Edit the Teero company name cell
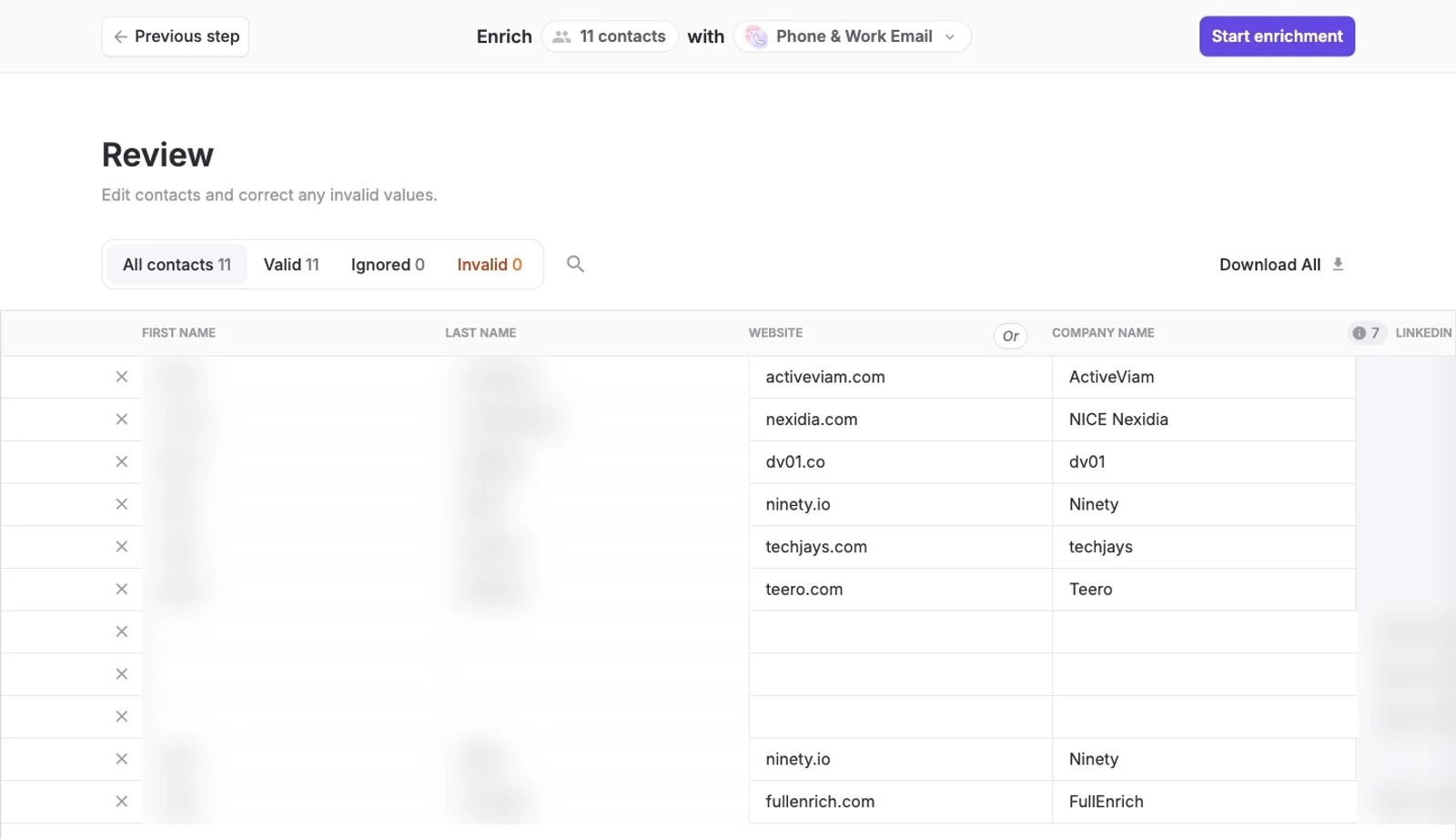1456x839 pixels. point(1204,590)
